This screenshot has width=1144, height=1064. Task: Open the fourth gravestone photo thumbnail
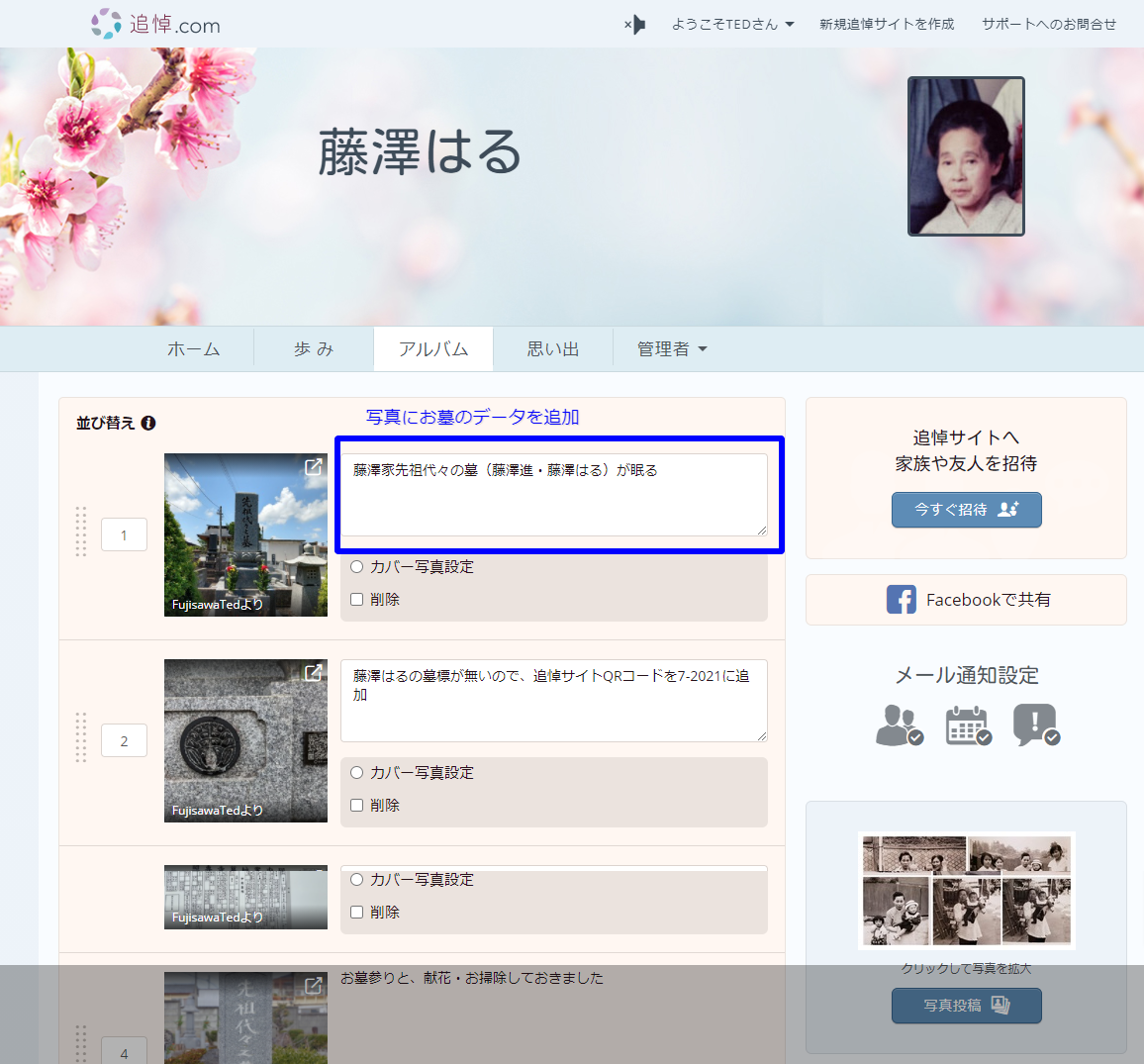245,1018
